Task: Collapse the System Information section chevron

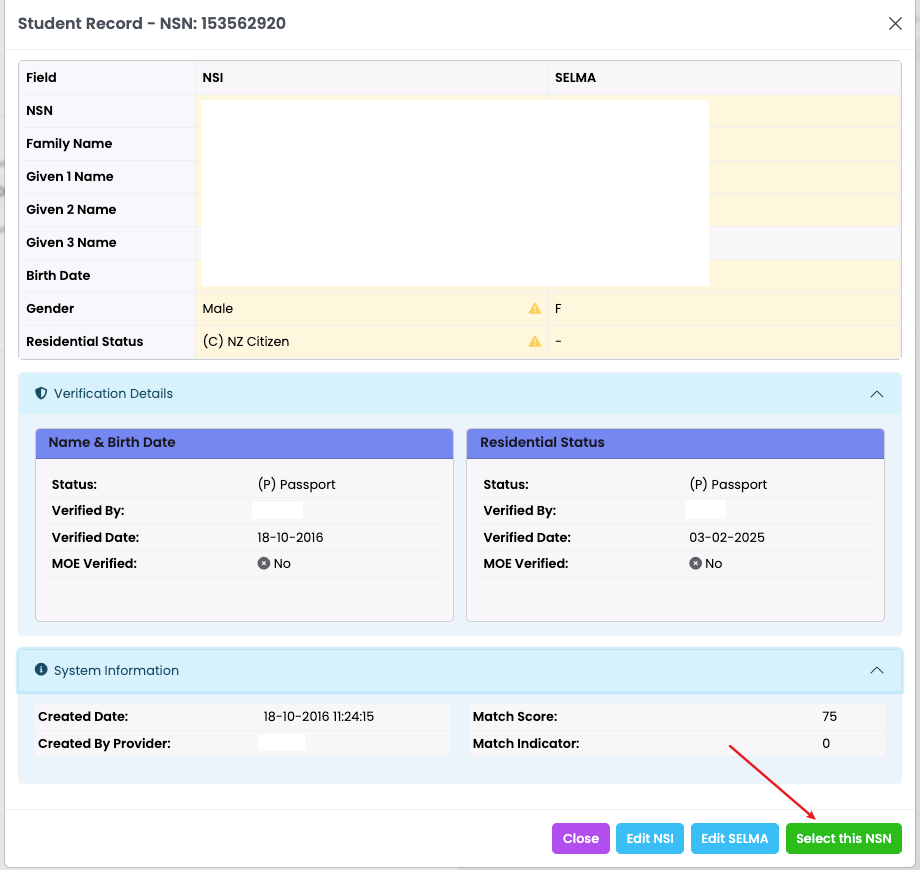Action: pyautogui.click(x=877, y=670)
